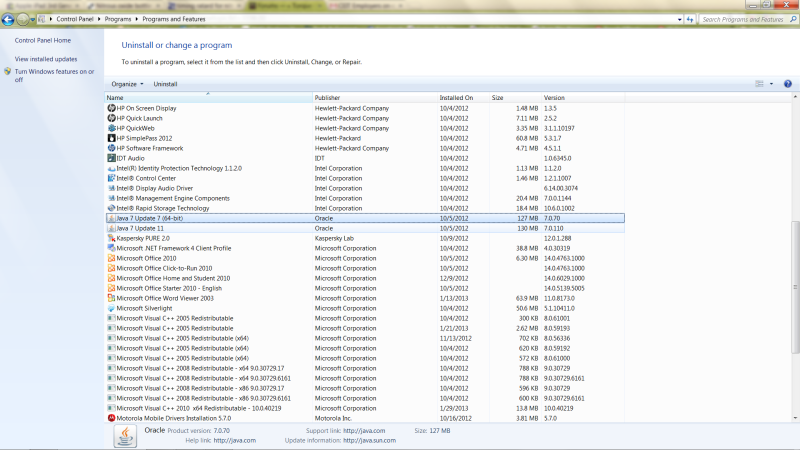Viewport: 800px width, 450px height.
Task: Click the Motorola Mobile Drivers Installation icon
Action: (111, 418)
